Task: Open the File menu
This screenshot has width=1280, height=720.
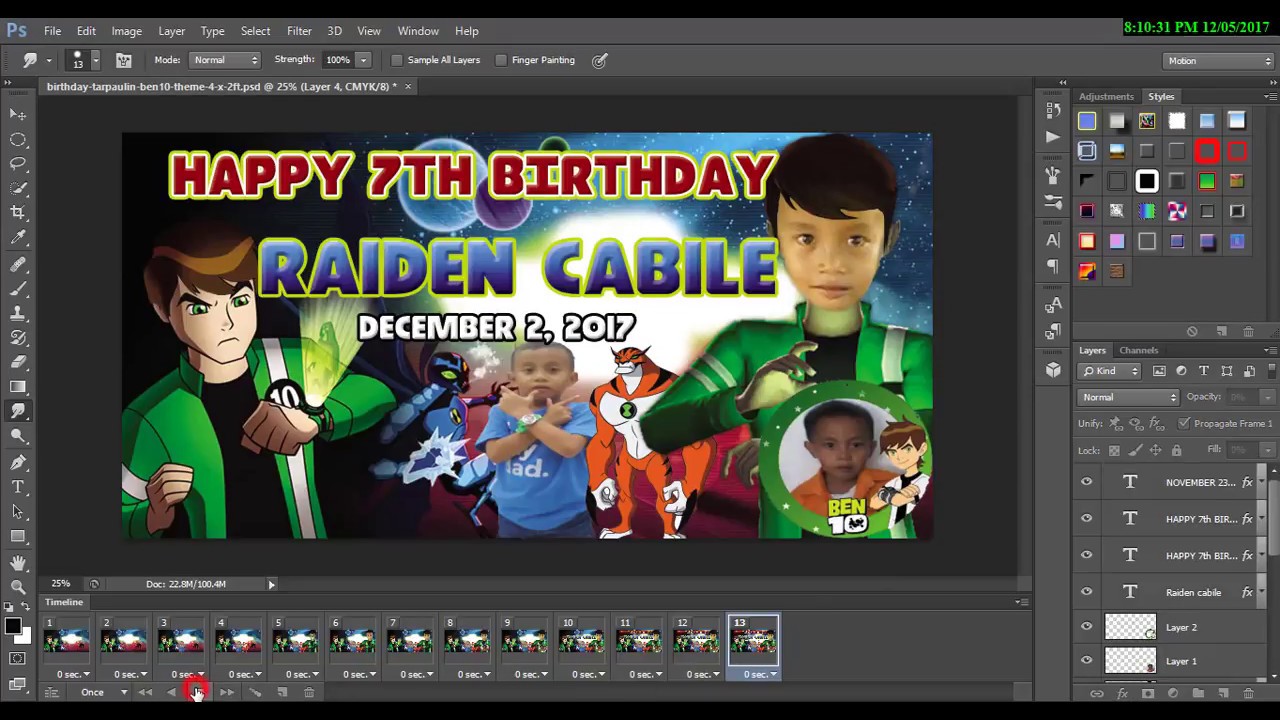Action: (x=52, y=31)
